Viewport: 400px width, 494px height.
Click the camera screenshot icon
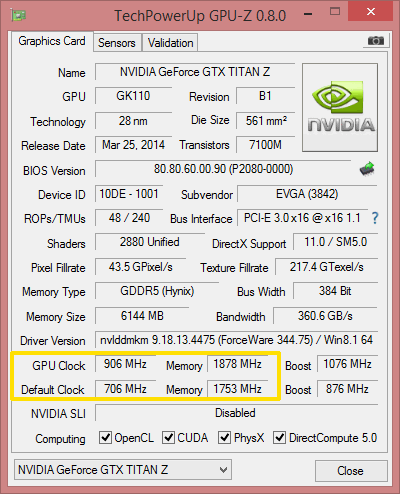point(376,41)
